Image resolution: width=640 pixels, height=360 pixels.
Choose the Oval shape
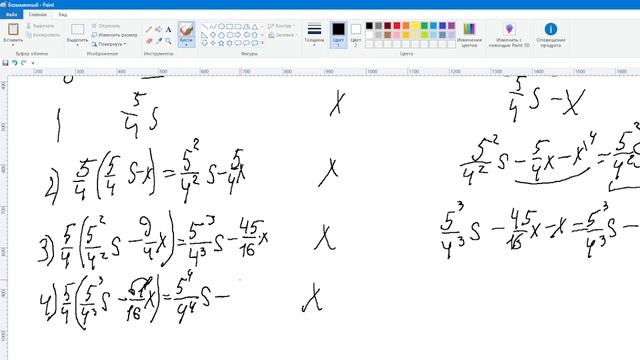point(221,27)
